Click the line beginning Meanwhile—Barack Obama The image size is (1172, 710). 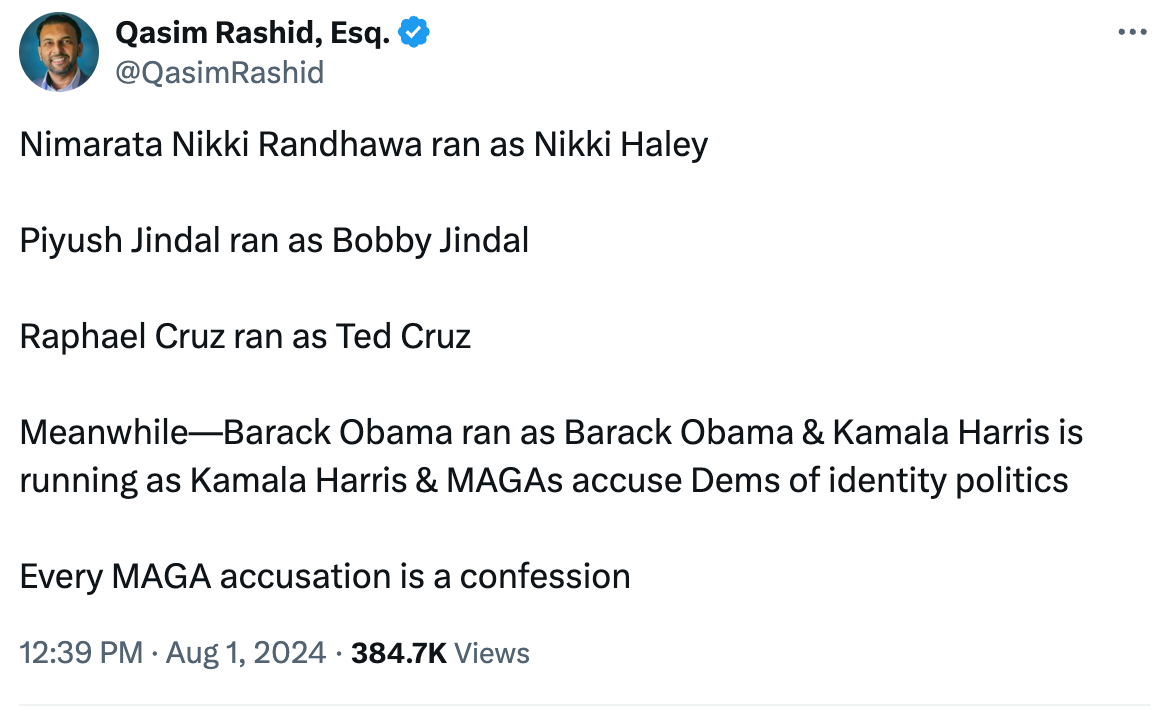[x=551, y=432]
